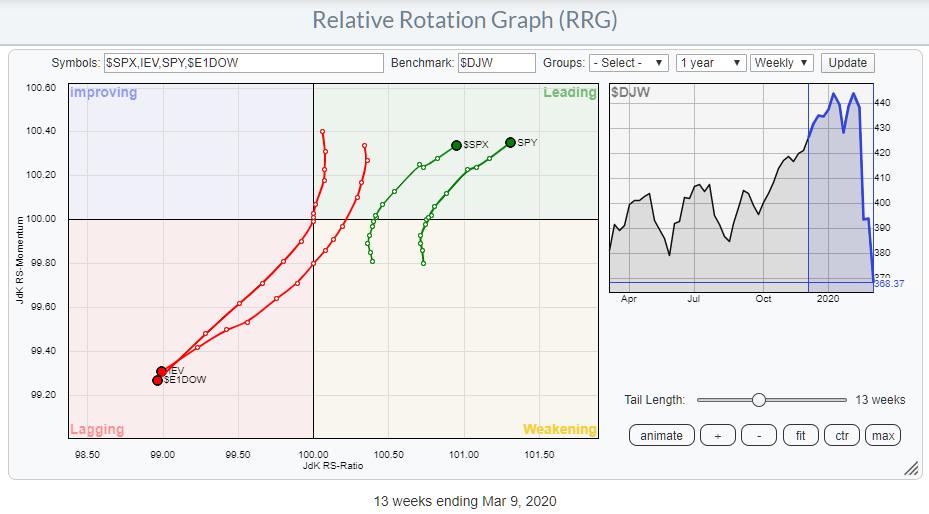929x514 pixels.
Task: Select the $SPX data point marker
Action: (x=456, y=145)
